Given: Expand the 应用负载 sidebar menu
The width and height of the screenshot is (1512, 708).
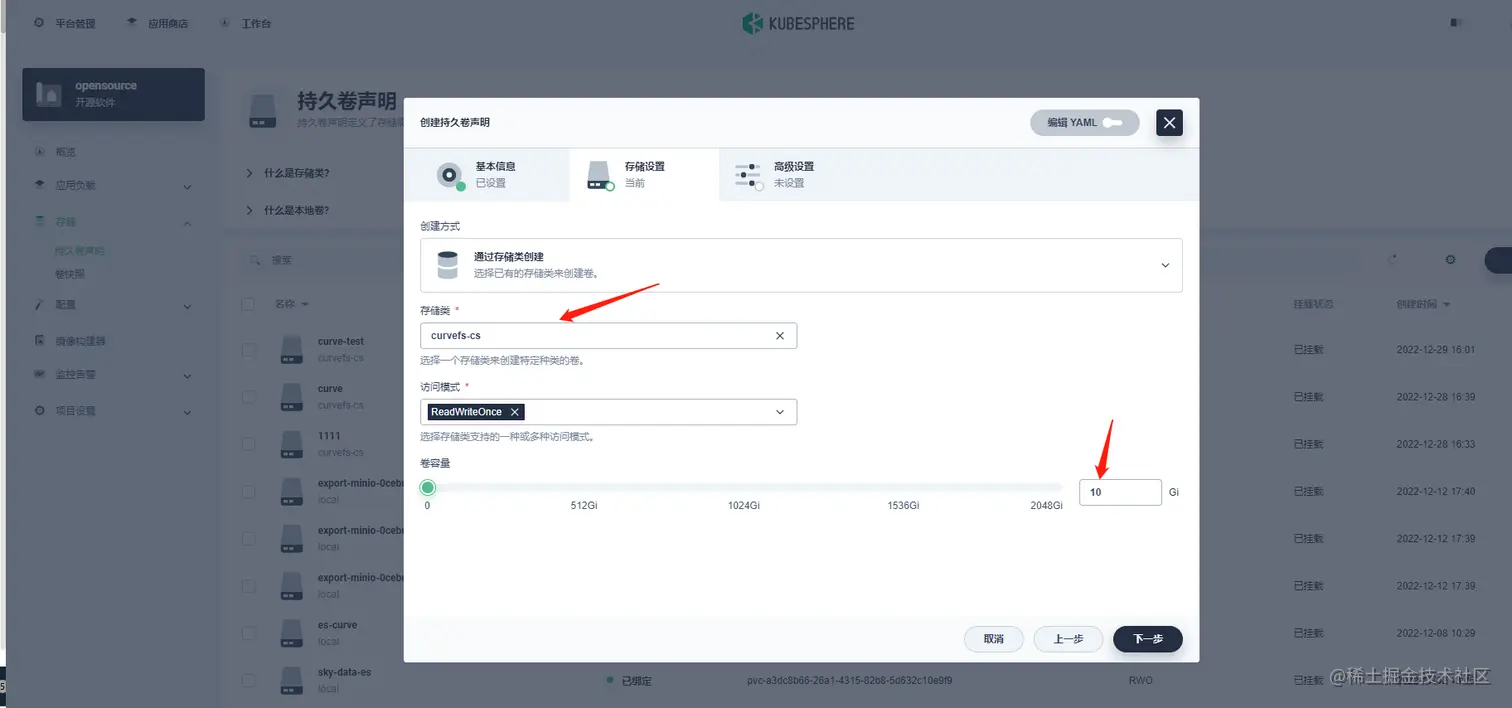Looking at the screenshot, I should (188, 186).
